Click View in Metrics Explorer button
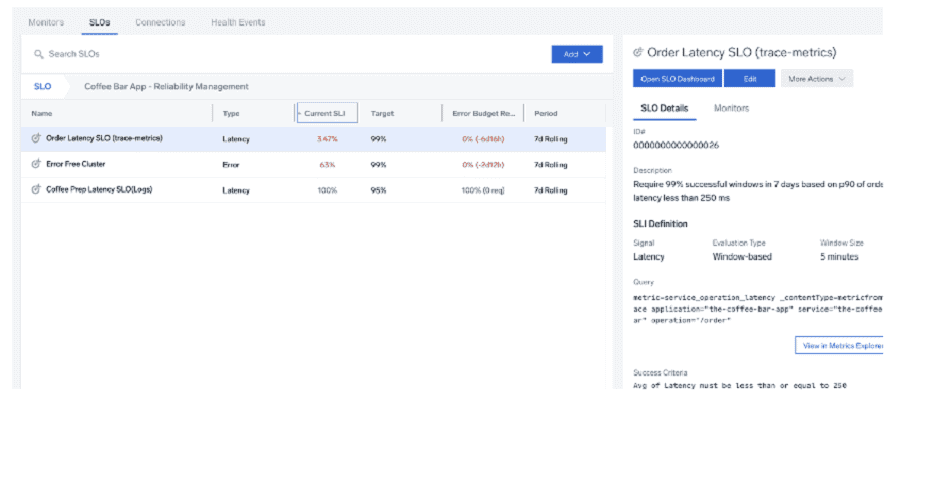934x500 pixels. 839,346
